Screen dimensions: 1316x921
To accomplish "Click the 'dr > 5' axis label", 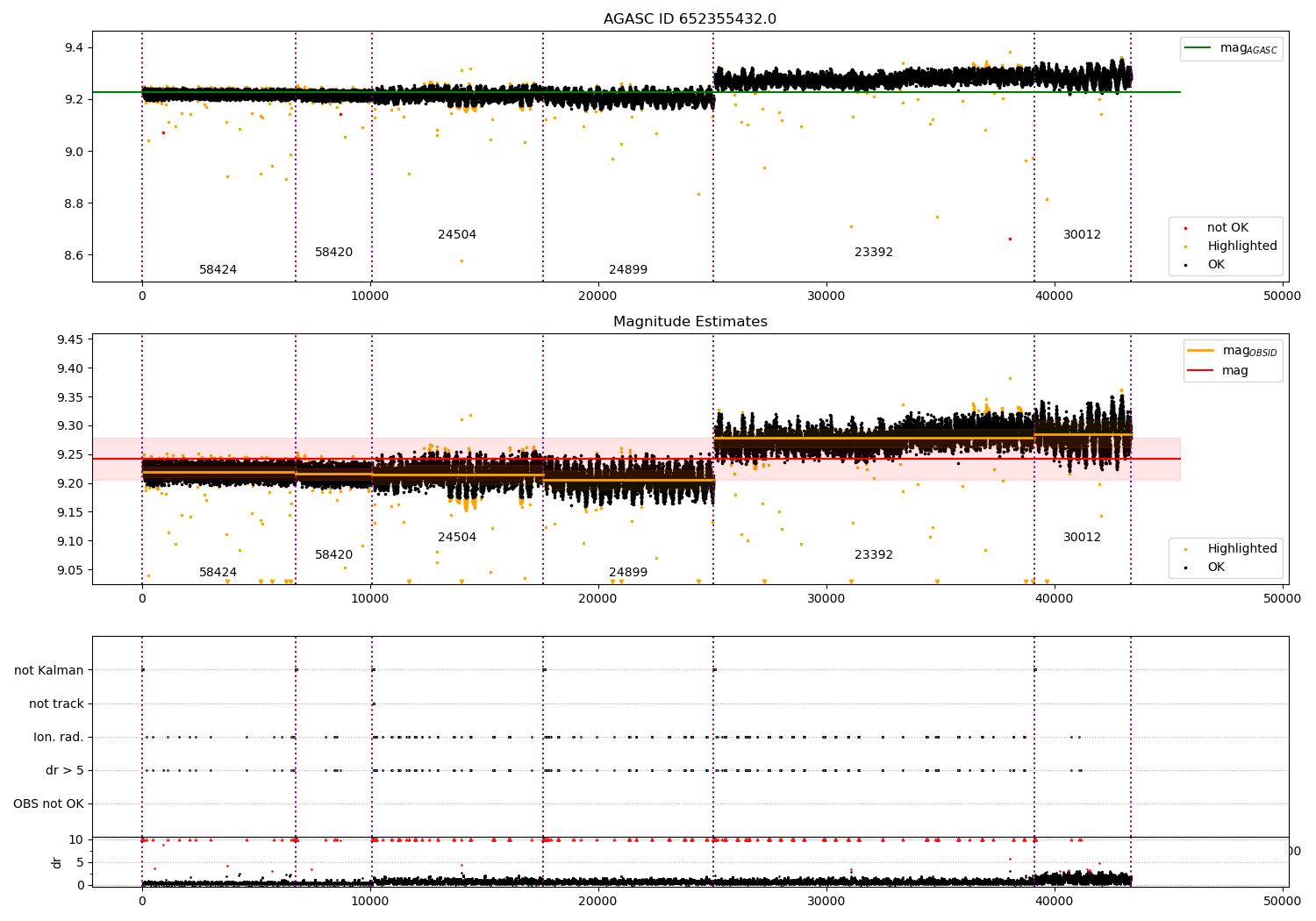I will pyautogui.click(x=65, y=770).
